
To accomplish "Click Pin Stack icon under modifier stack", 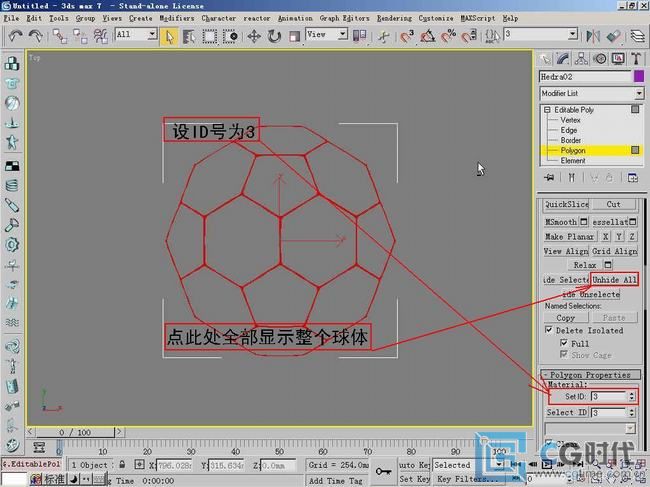I will (x=550, y=178).
